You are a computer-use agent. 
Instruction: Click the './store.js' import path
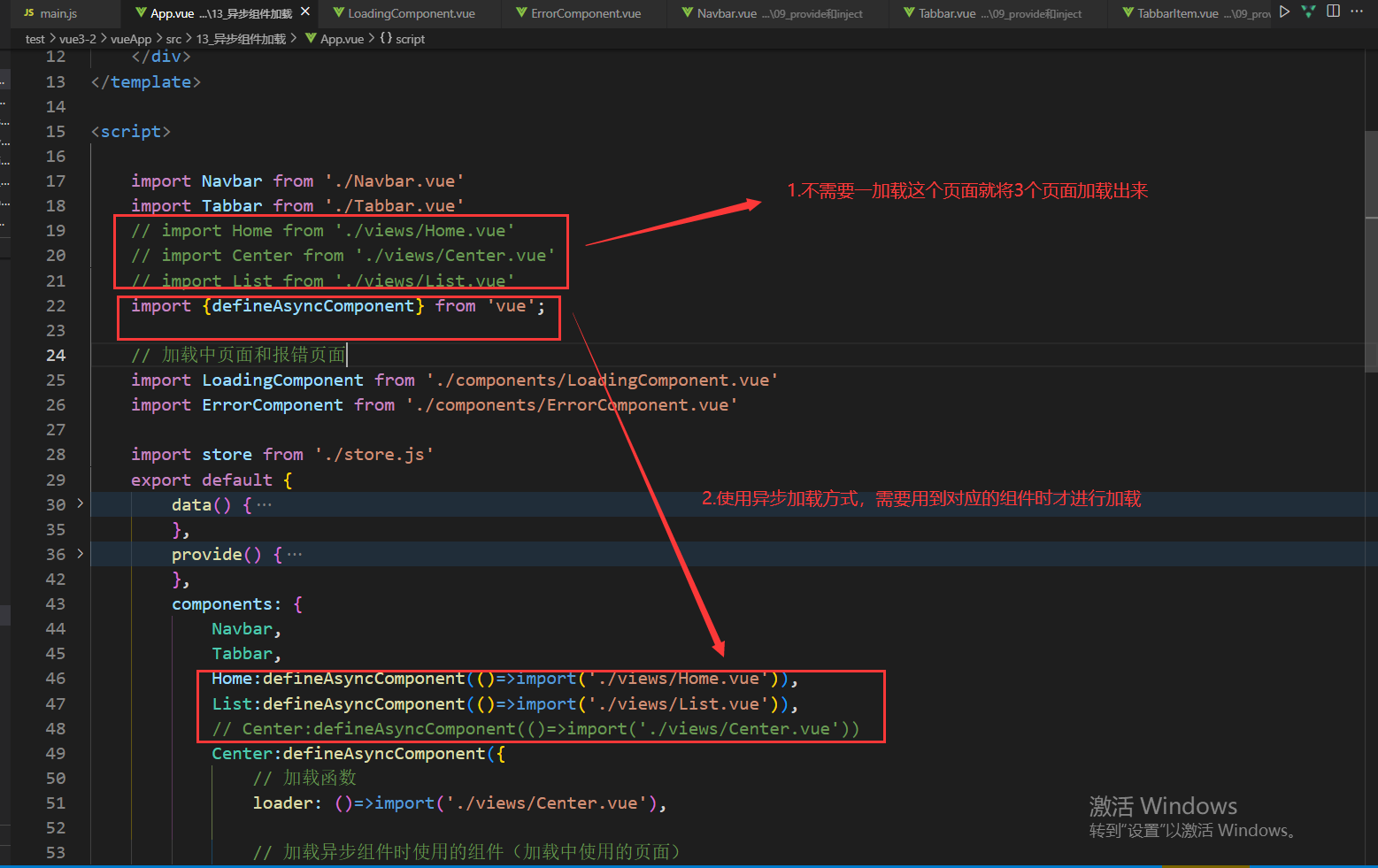pyautogui.click(x=374, y=455)
